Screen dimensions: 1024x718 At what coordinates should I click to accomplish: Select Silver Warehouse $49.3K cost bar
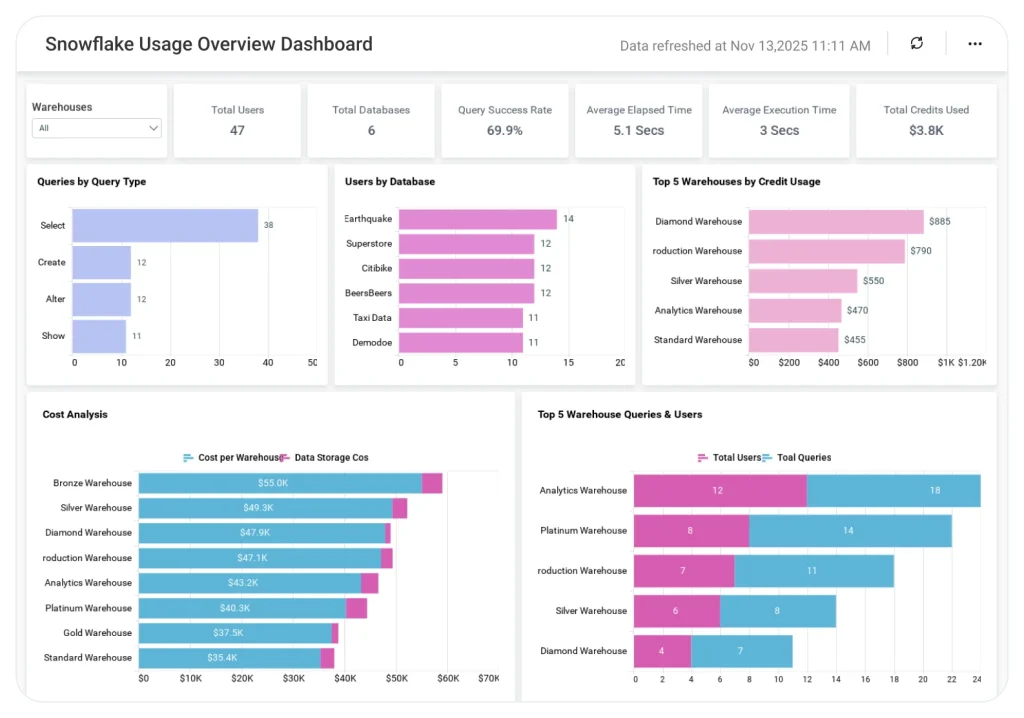pyautogui.click(x=266, y=508)
